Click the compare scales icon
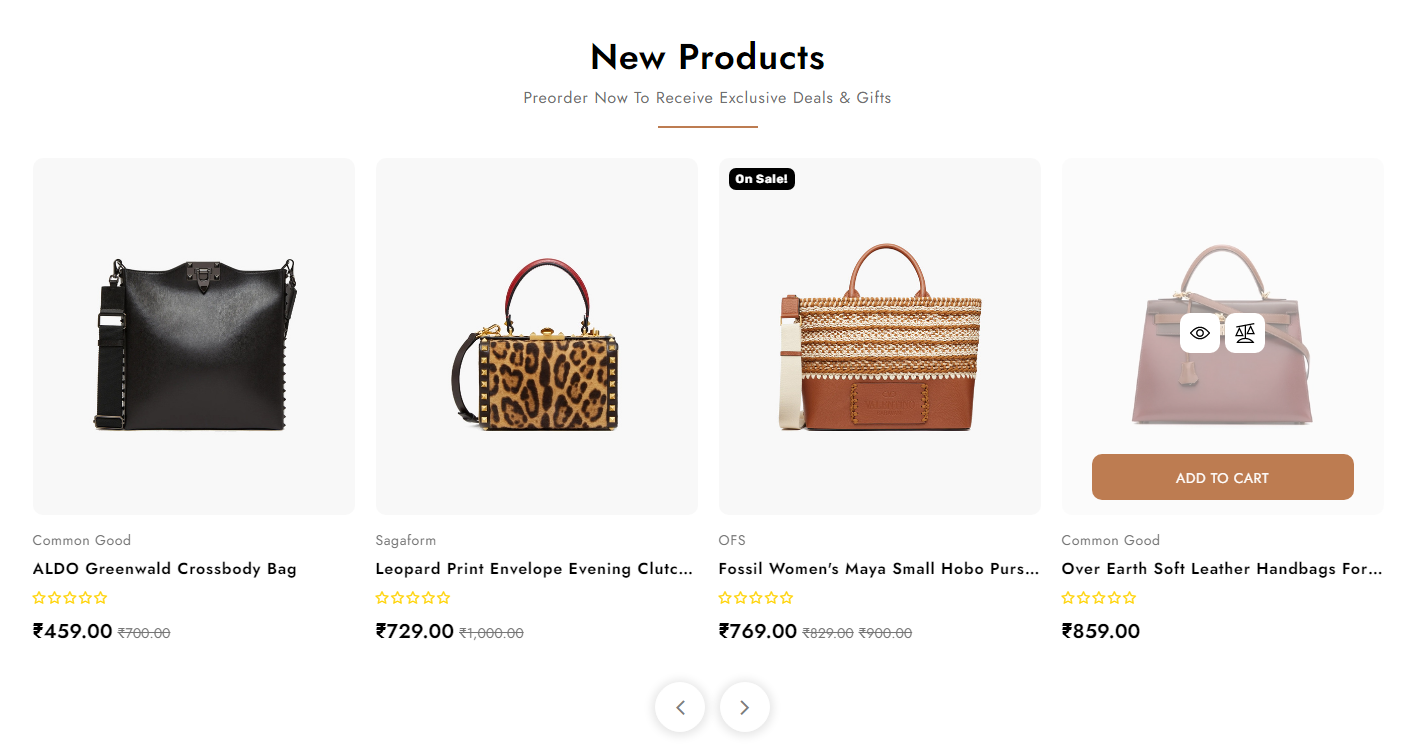This screenshot has height=751, width=1419. click(1245, 333)
